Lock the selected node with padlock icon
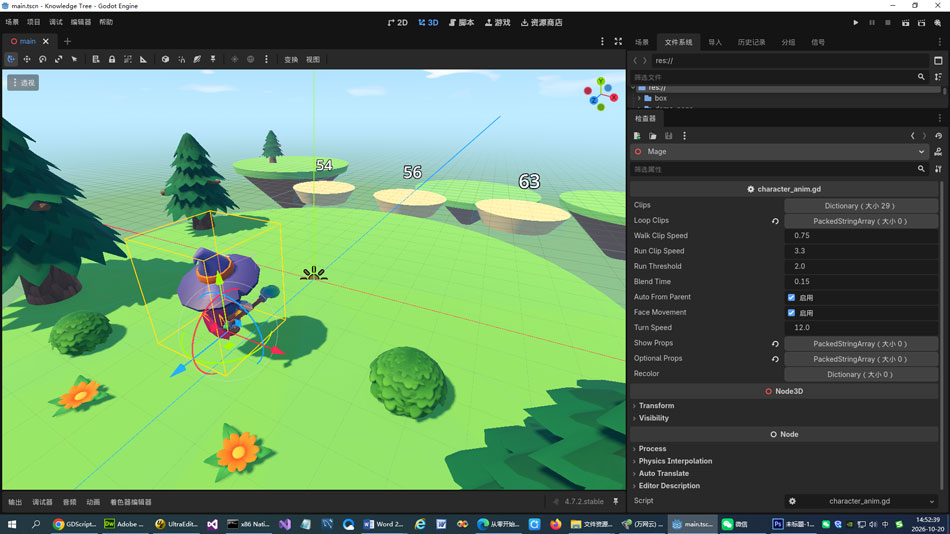 point(111,59)
